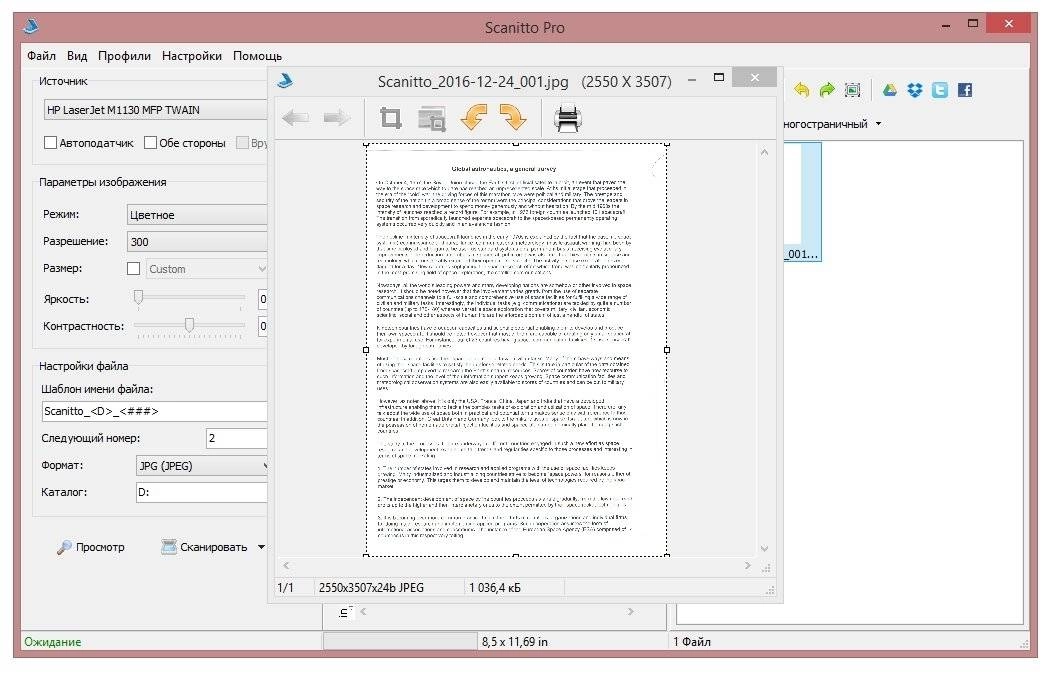Adjust the Яркость slider handle
This screenshot has width=1055, height=677.
139,297
